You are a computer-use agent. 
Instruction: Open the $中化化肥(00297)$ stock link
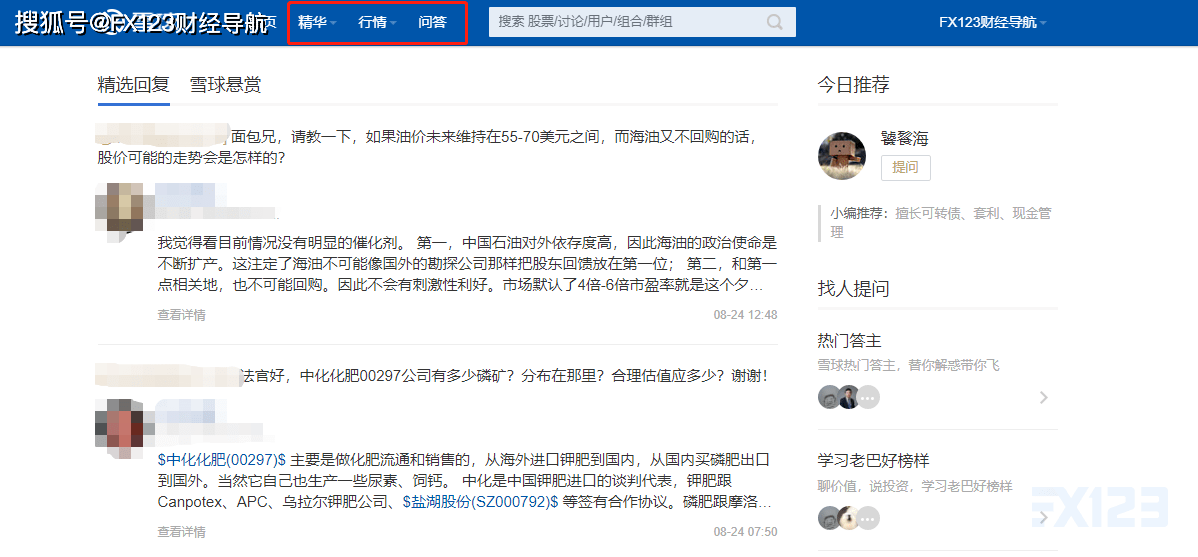coord(222,460)
